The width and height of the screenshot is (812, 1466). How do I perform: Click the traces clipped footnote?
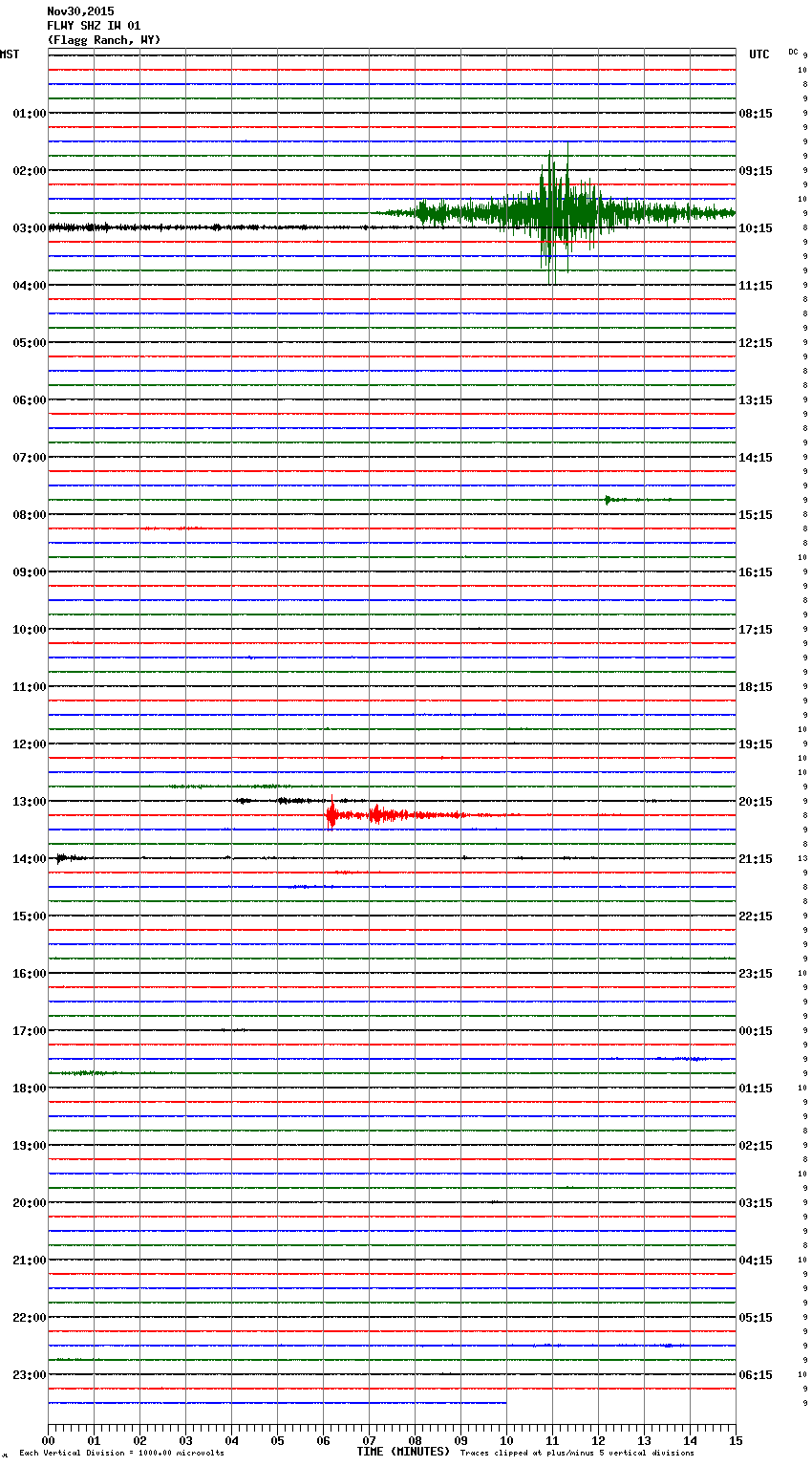577,1453
